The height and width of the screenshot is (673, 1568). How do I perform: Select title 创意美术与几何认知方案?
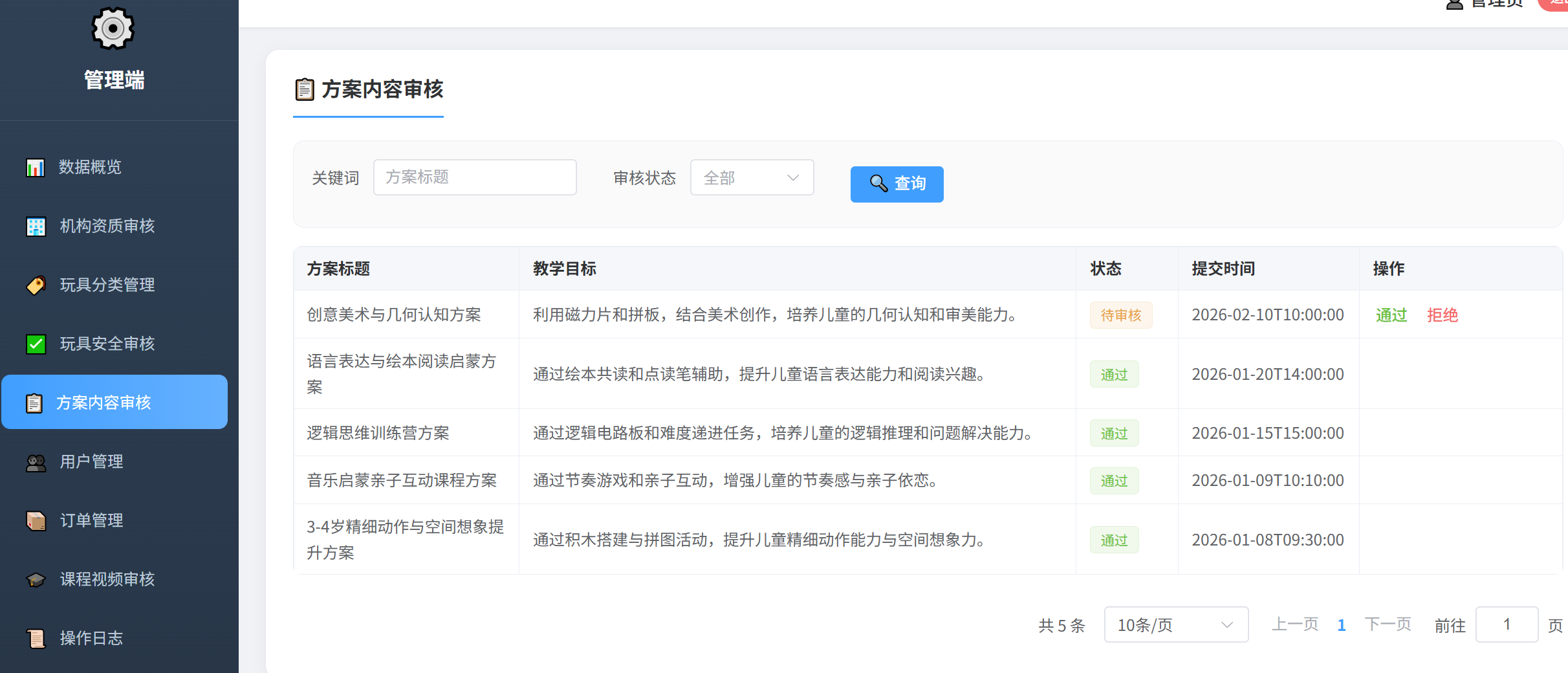point(394,315)
